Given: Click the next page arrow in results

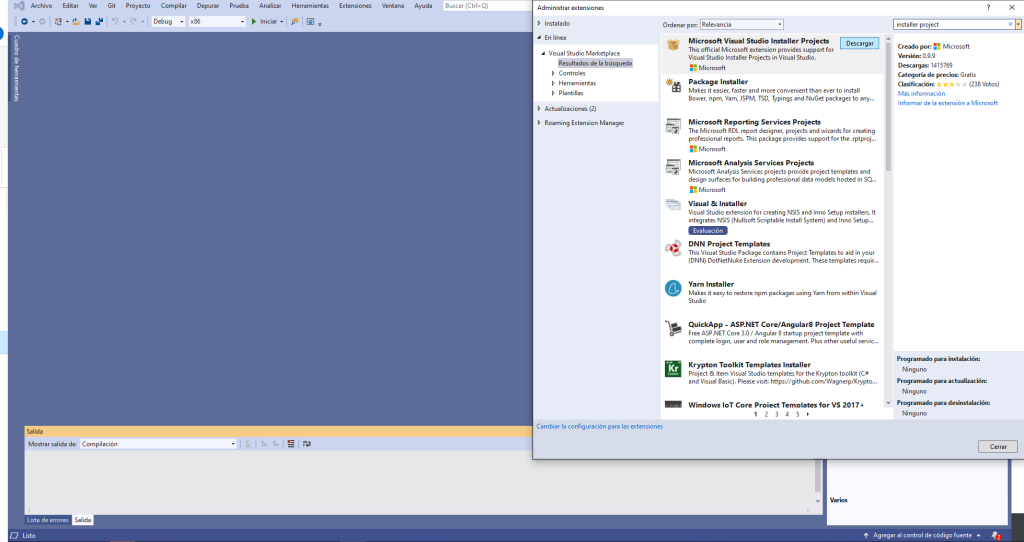Looking at the screenshot, I should (808, 414).
